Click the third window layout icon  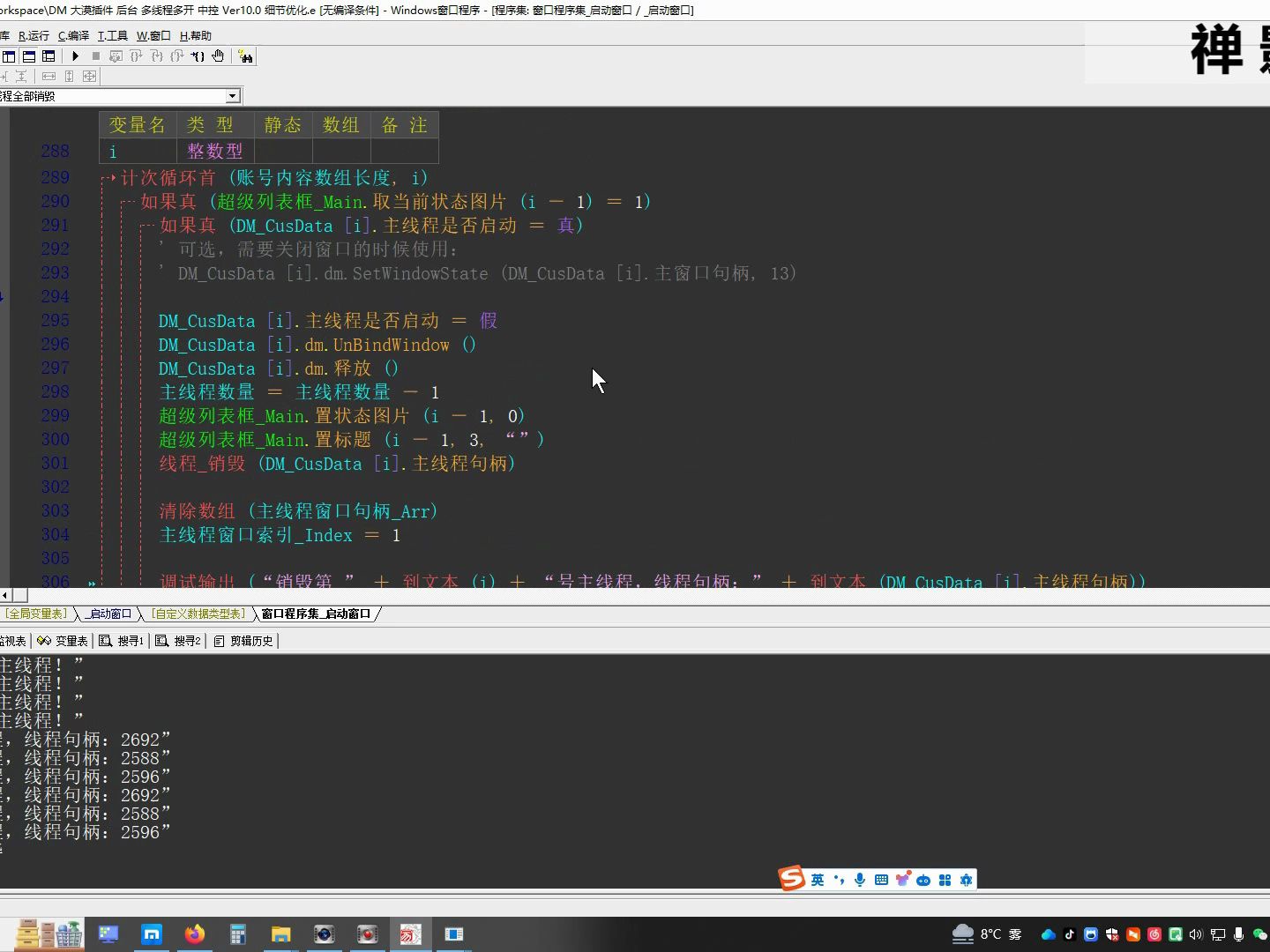pos(49,56)
